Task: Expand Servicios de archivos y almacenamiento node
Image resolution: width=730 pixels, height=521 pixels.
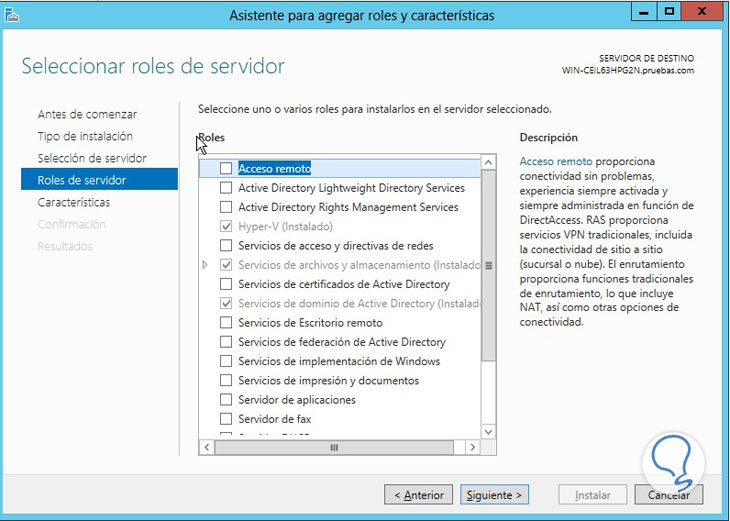Action: 205,265
